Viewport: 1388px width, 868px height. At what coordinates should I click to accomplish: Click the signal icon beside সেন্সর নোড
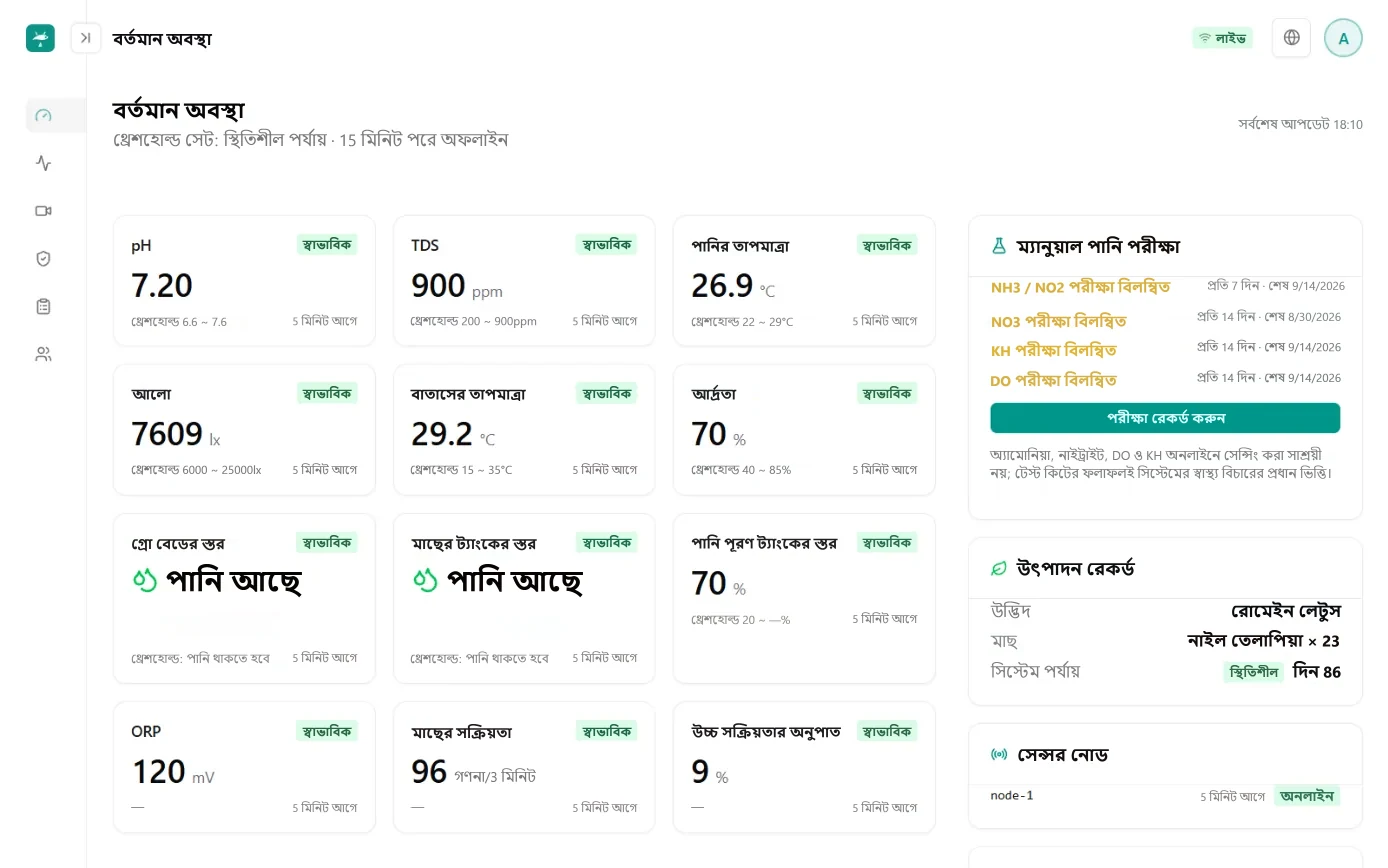[998, 754]
